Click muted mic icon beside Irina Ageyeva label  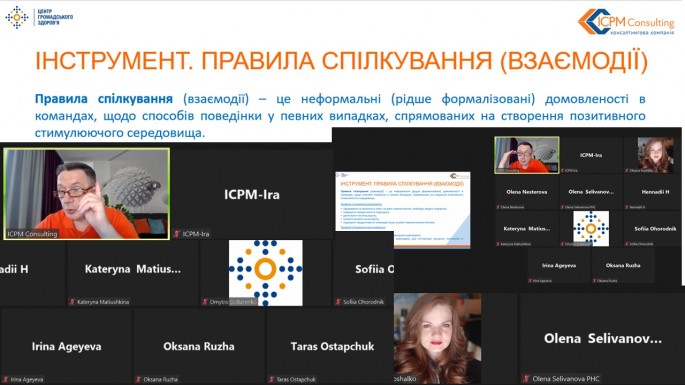(x=6, y=379)
